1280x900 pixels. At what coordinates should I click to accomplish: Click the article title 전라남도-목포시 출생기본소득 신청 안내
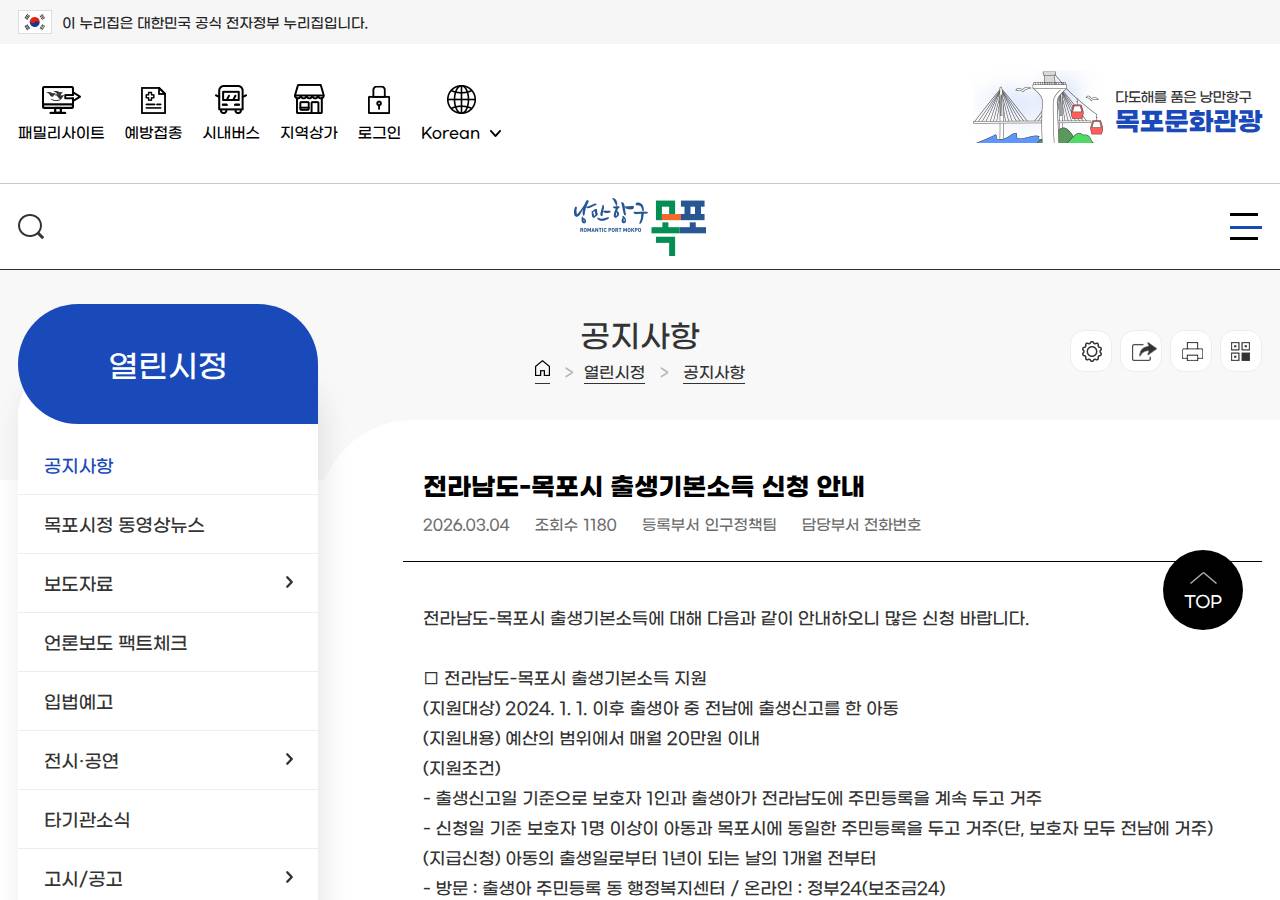644,486
